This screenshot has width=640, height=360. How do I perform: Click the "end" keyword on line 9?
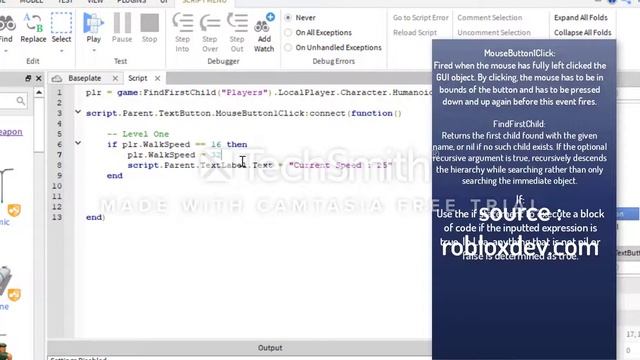[x=115, y=176]
